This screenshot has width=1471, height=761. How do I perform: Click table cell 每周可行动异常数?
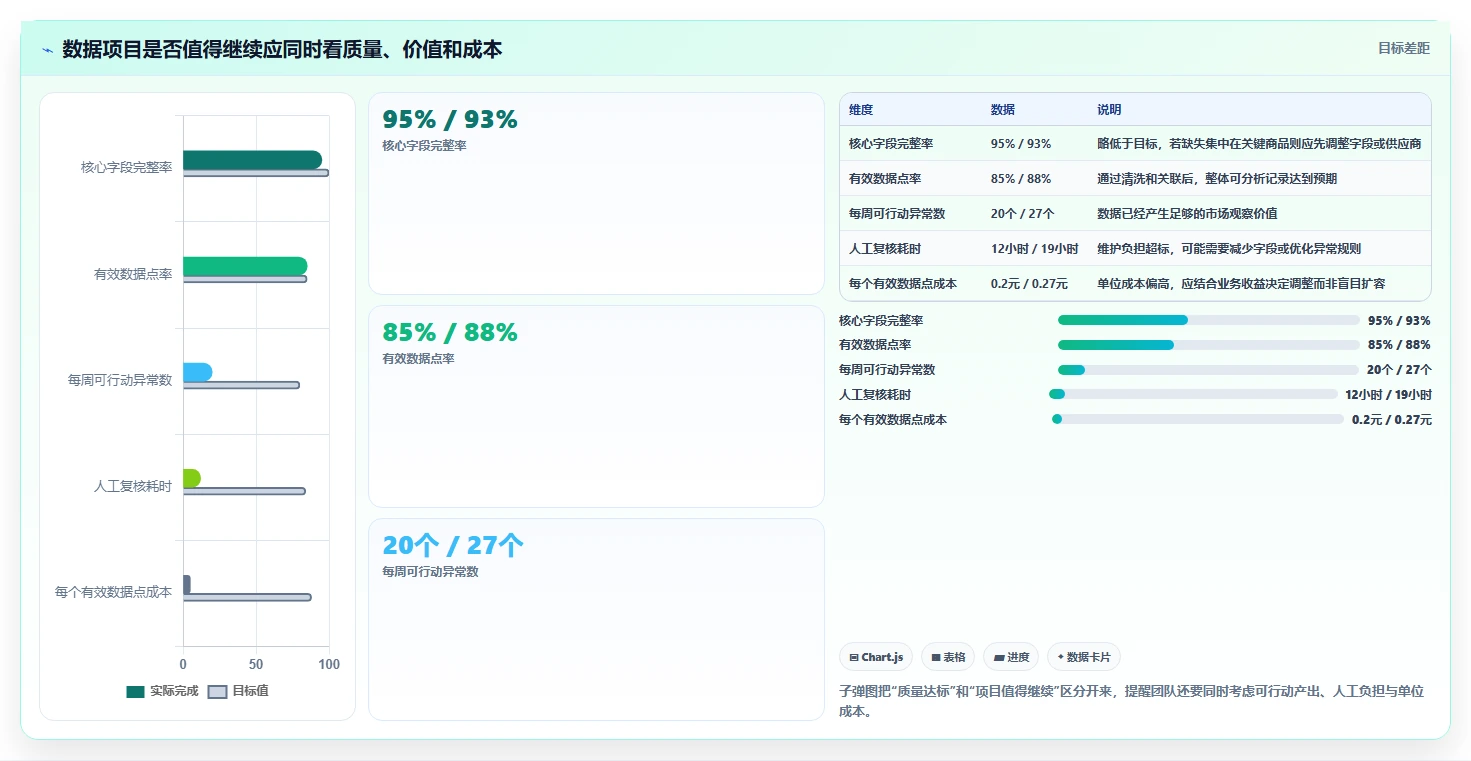897,214
